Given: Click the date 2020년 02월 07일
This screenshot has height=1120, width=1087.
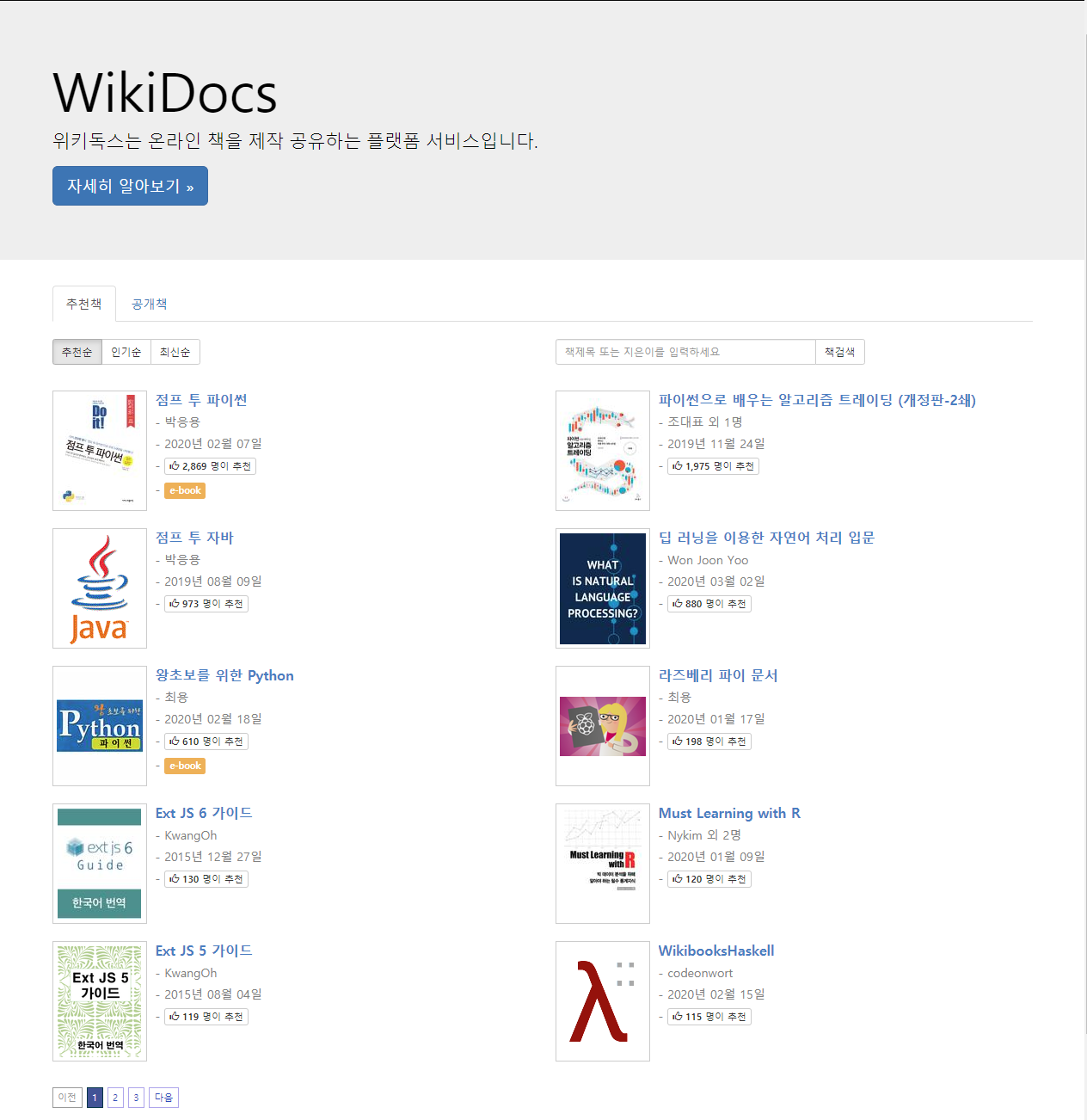Looking at the screenshot, I should point(213,444).
